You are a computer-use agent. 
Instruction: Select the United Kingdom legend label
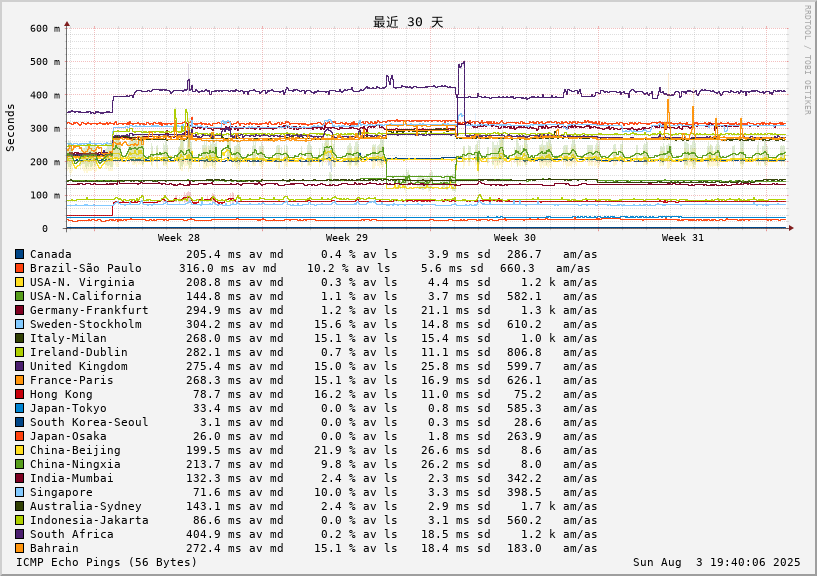(x=79, y=366)
